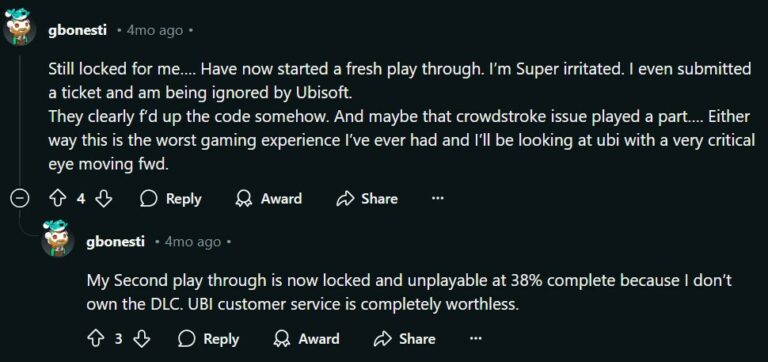
Task: Collapse the comment thread with minus circle
Action: [19, 199]
